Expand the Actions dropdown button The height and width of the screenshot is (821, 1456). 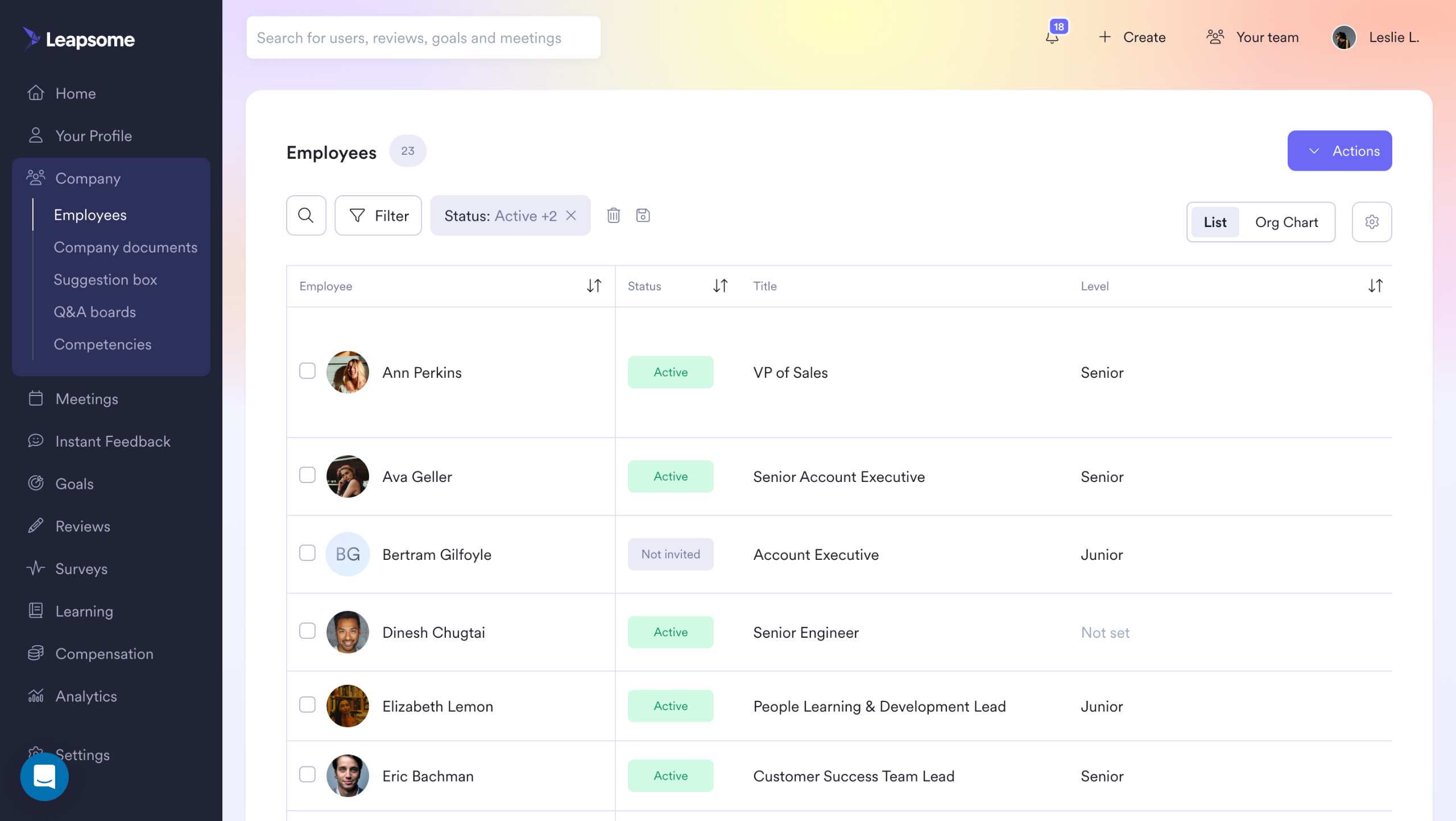coord(1339,151)
